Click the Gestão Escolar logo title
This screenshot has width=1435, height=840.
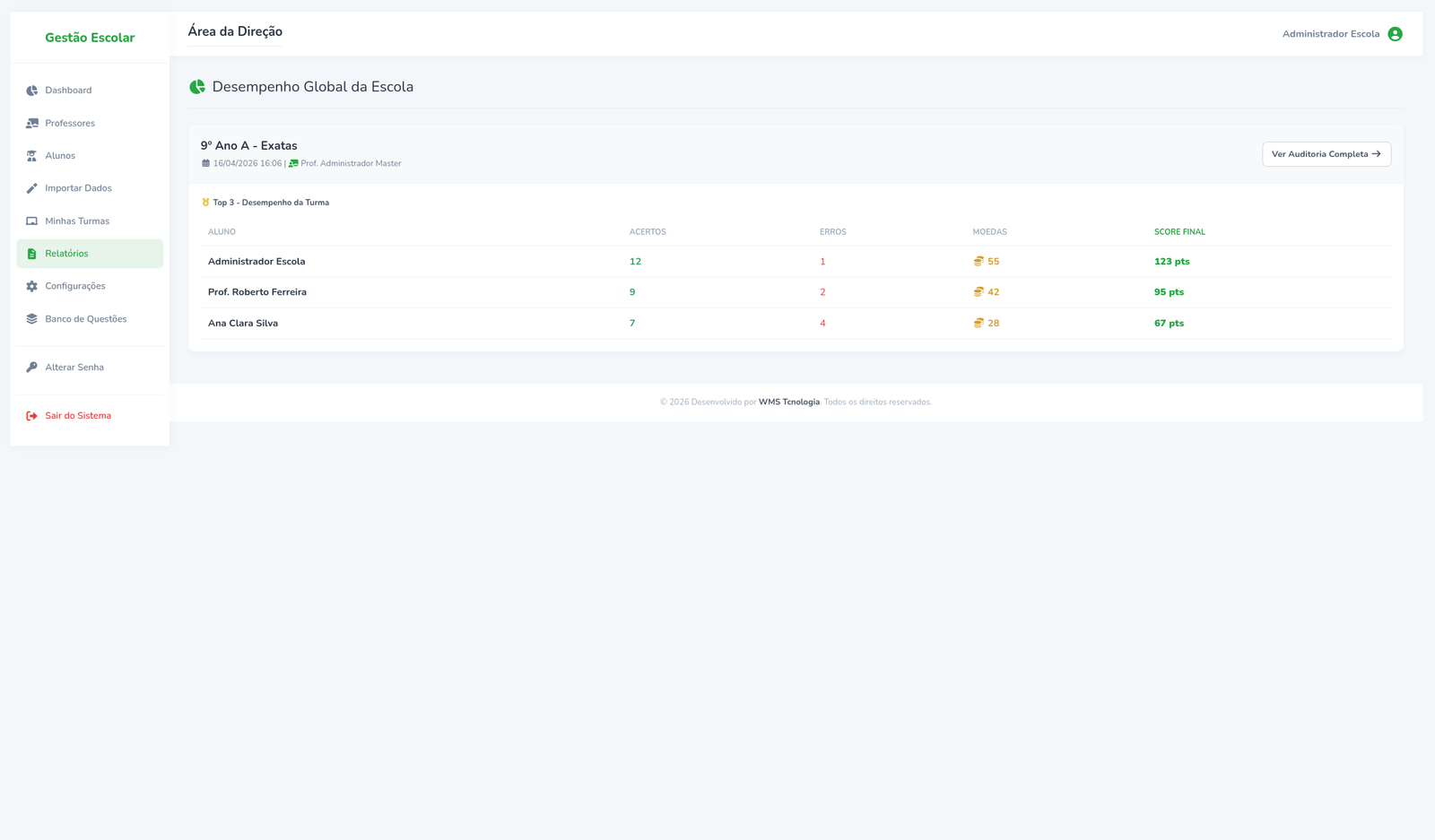(x=90, y=38)
